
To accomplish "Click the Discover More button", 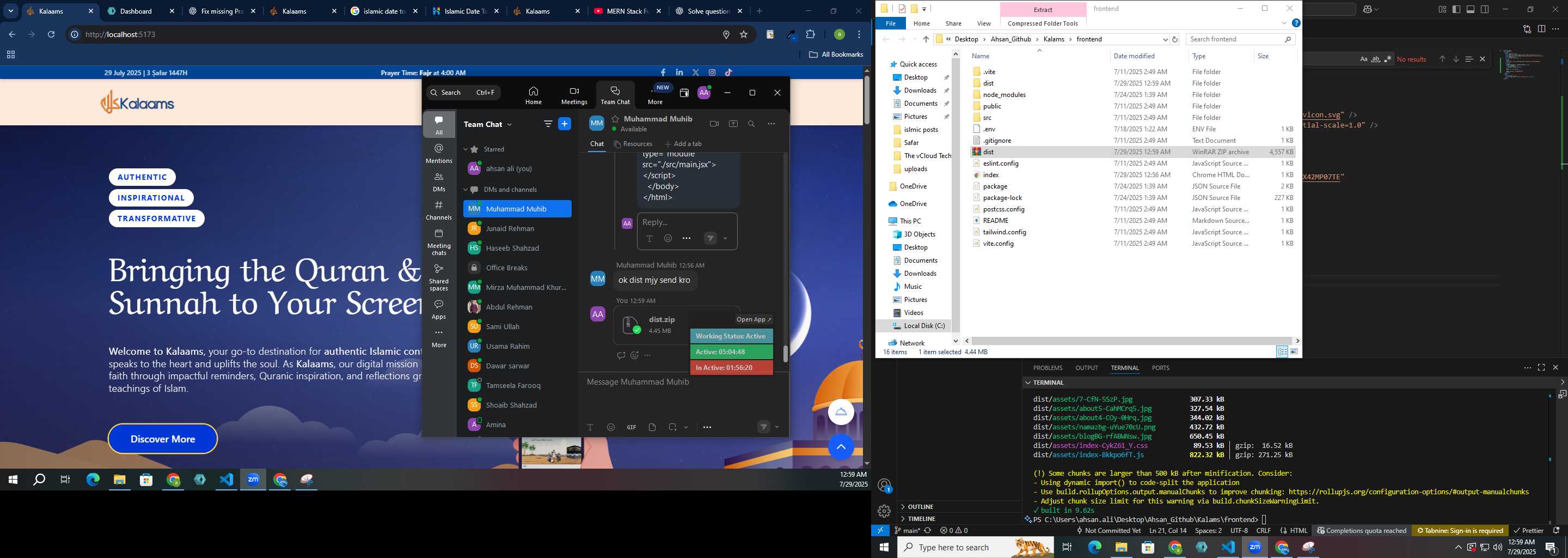I will 163,439.
